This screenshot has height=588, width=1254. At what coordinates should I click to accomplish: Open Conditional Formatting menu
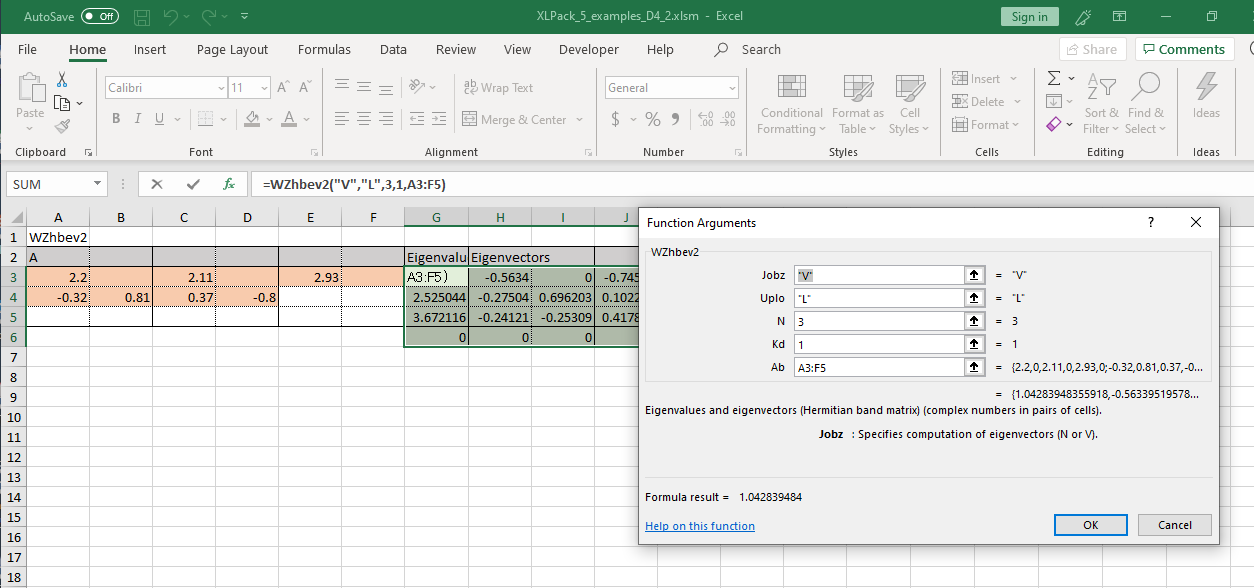(791, 104)
